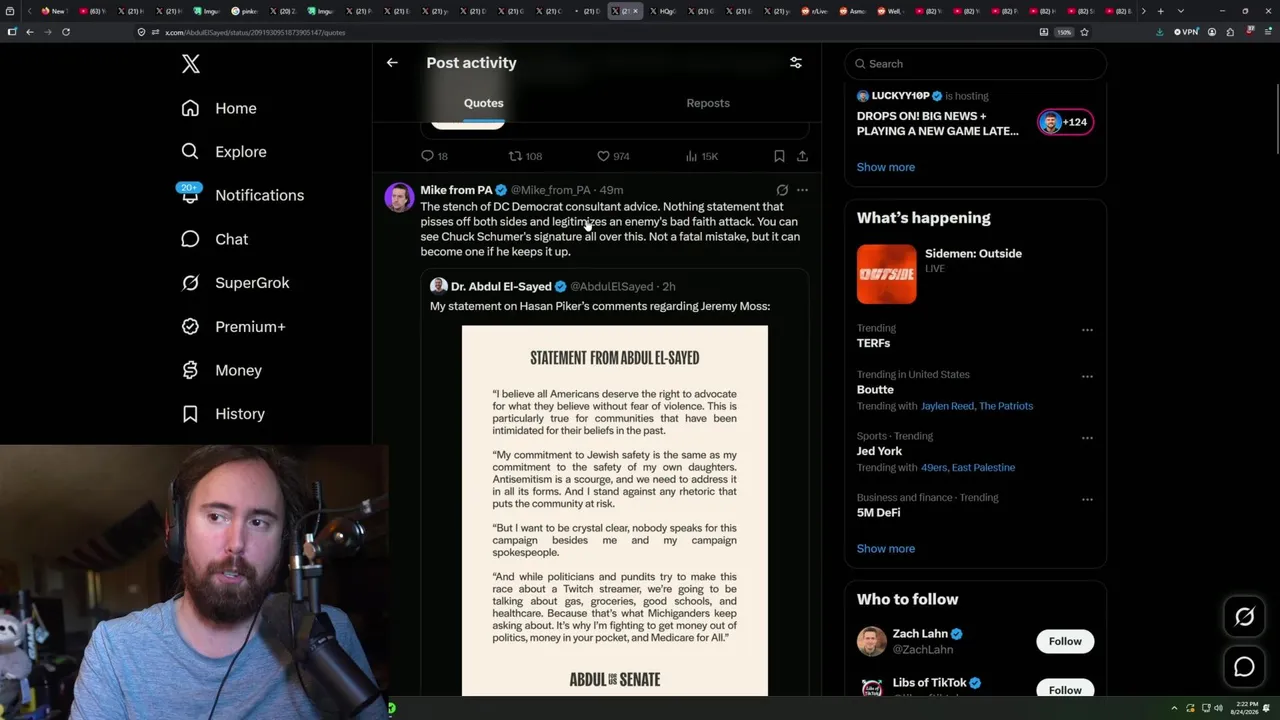Open the browser downloads icon
The image size is (1280, 720).
tap(1159, 32)
